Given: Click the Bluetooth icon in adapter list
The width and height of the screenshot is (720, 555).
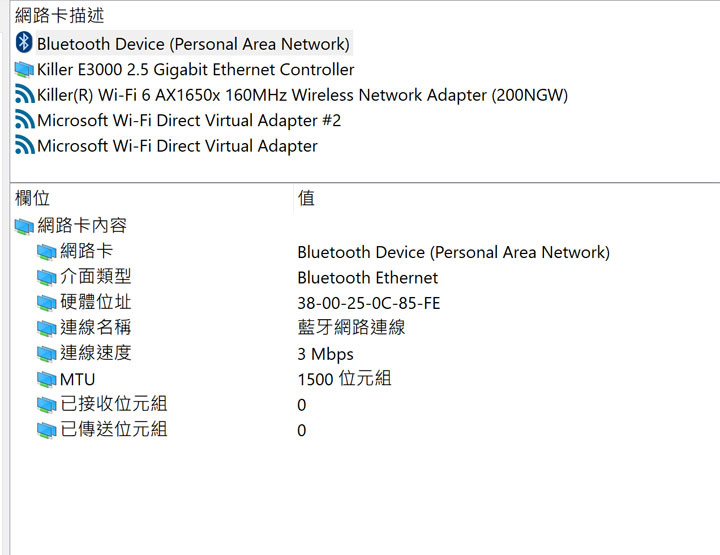Looking at the screenshot, I should pos(24,43).
